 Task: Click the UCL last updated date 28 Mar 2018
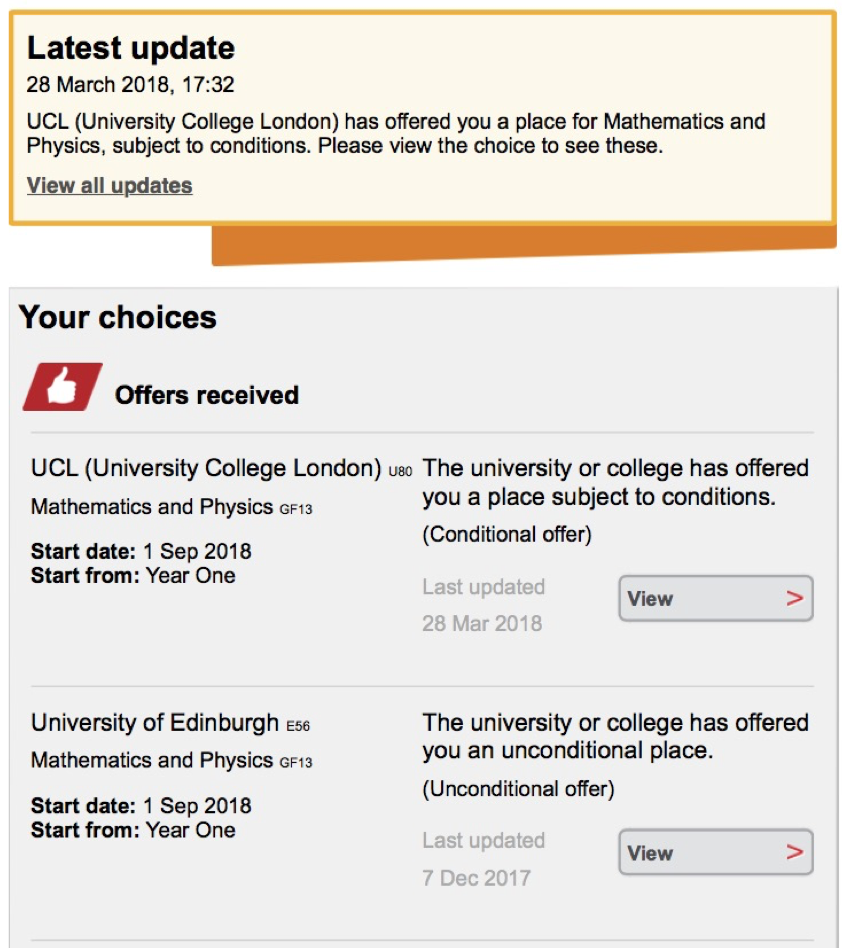(482, 624)
